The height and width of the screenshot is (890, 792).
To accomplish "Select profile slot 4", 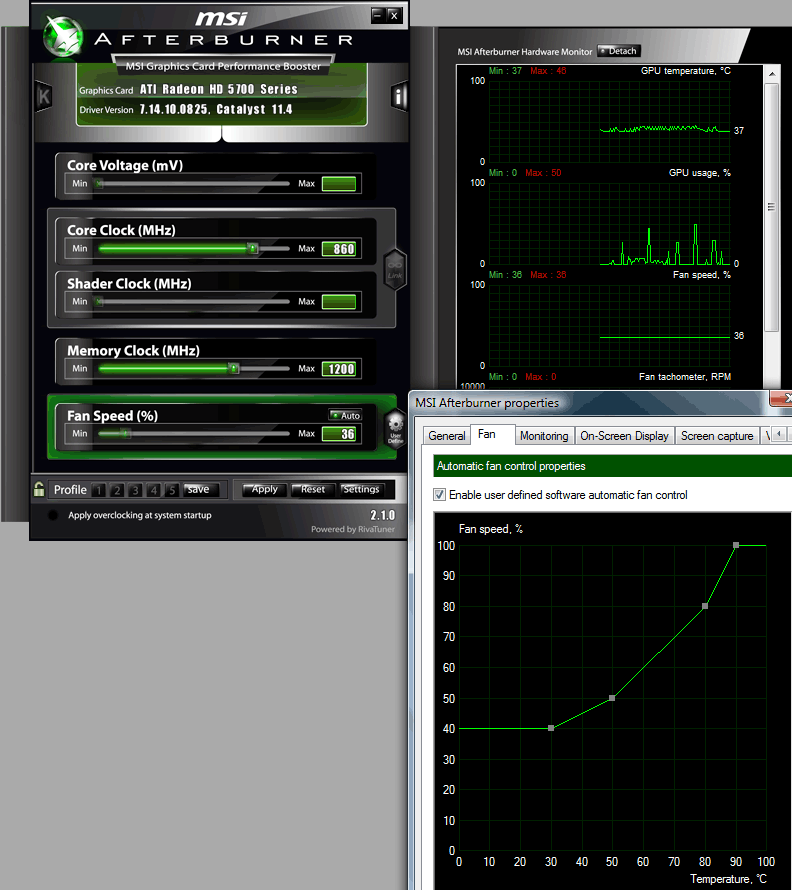I will 153,490.
